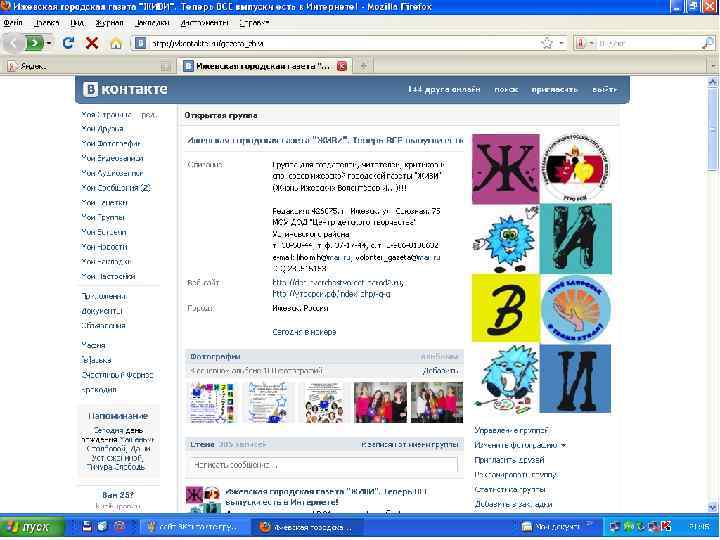This screenshot has height=540, width=720.
Task: Open Мои Друзья in sidebar
Action: [x=102, y=129]
